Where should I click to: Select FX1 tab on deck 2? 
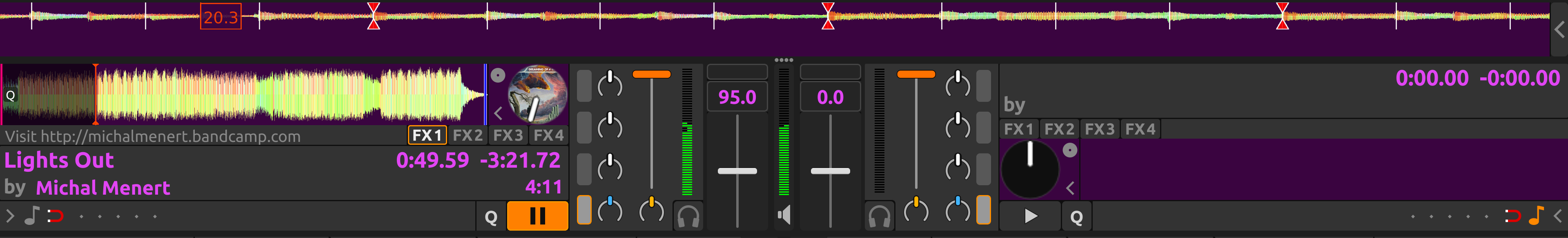click(1019, 129)
